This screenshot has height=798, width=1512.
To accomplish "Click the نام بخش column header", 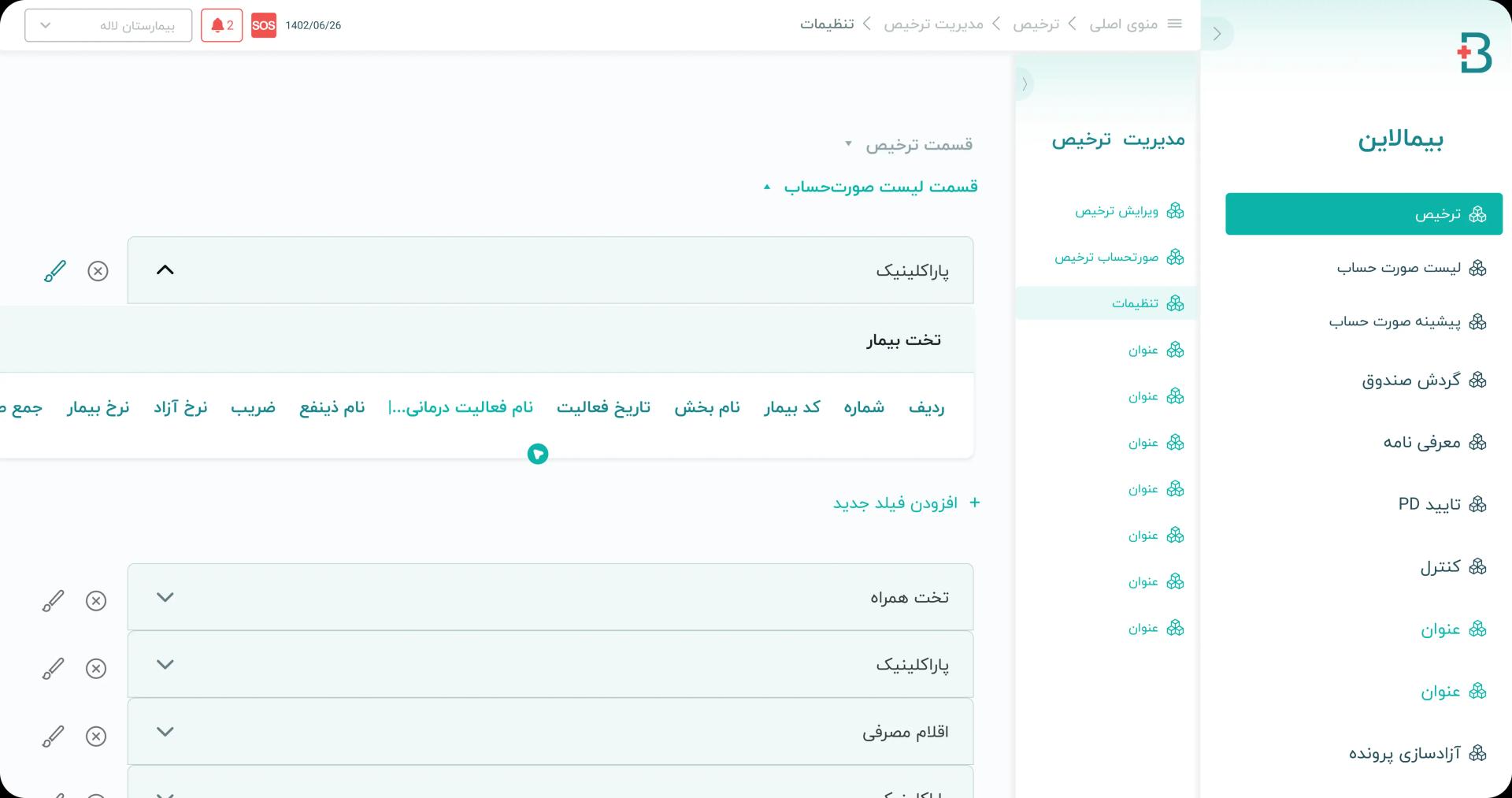I will (707, 407).
